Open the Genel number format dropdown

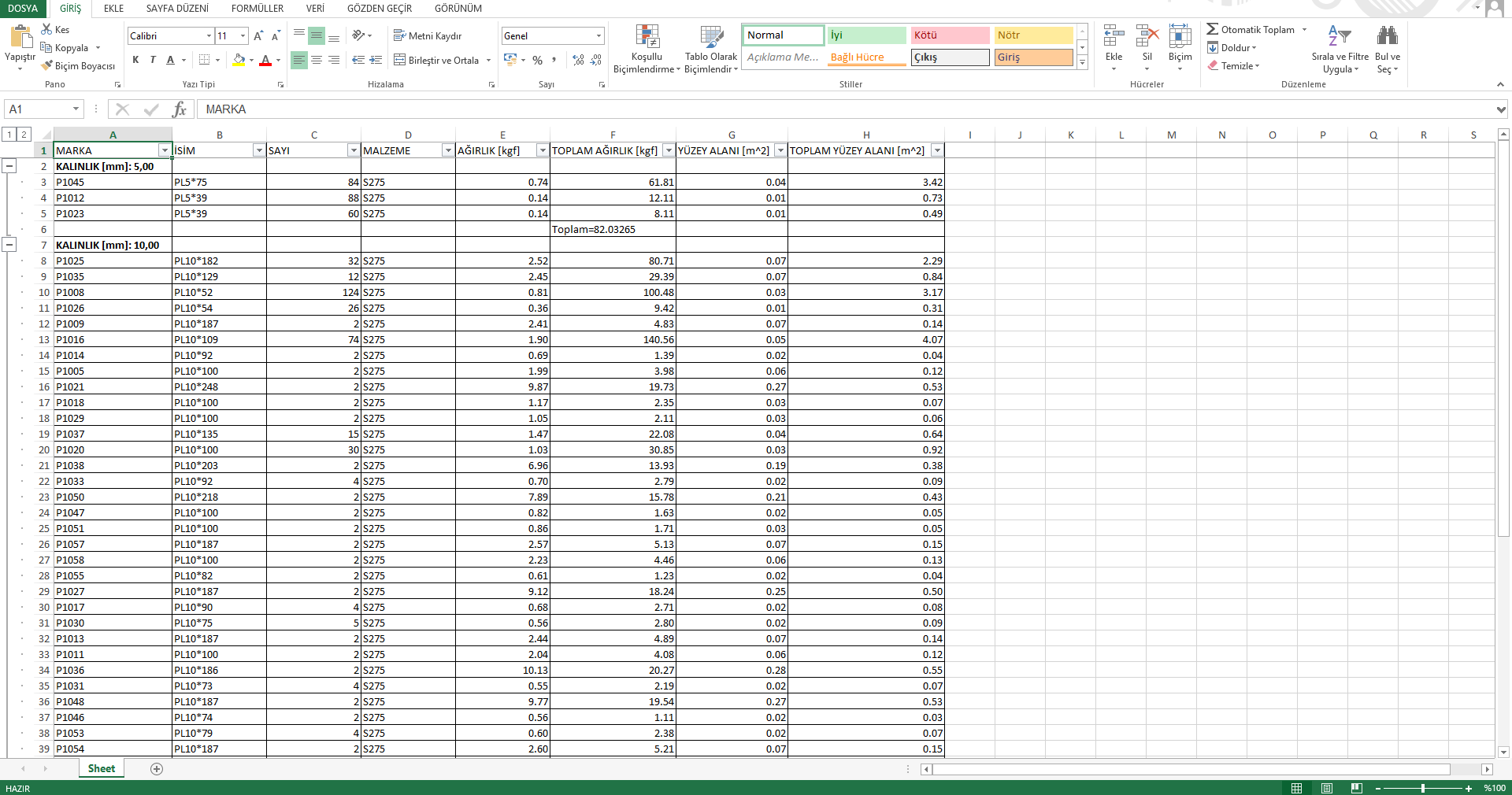pos(598,35)
